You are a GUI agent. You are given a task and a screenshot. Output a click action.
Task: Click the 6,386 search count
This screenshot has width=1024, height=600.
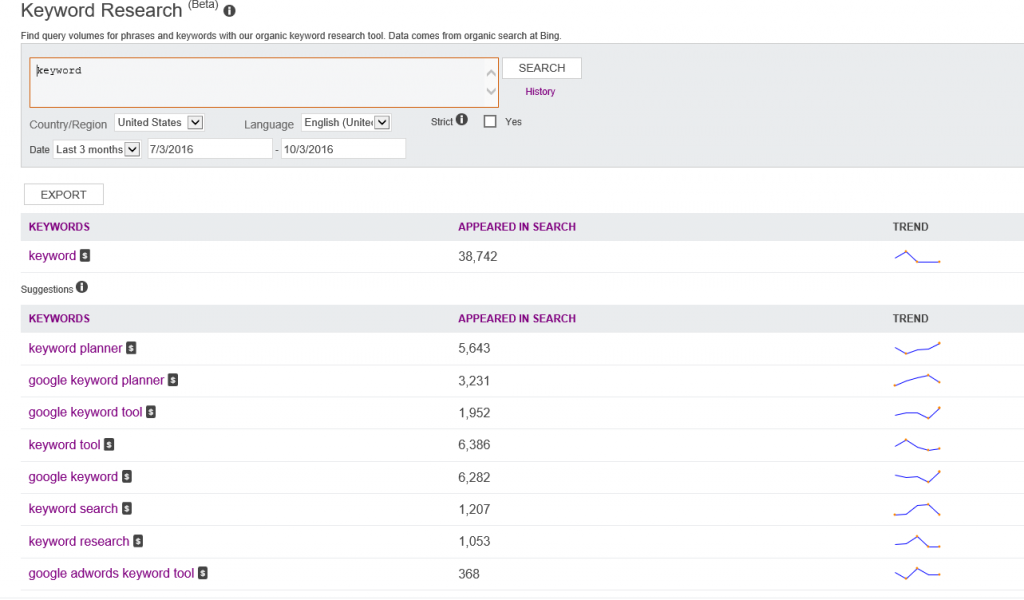click(474, 445)
